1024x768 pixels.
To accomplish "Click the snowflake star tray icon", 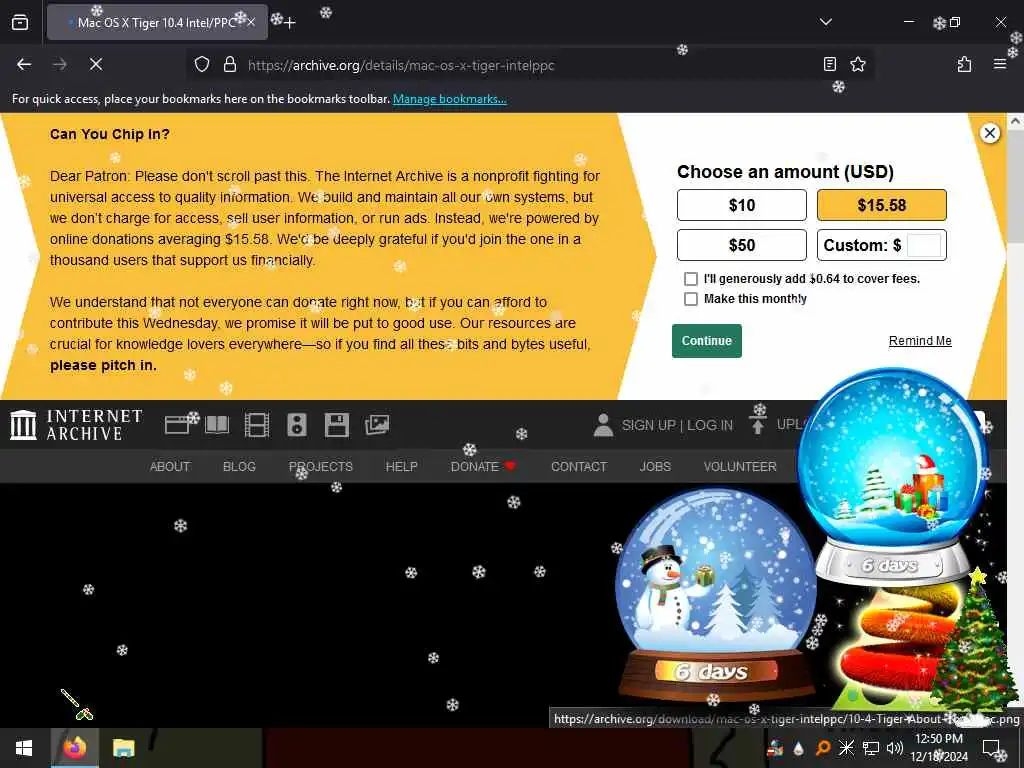I will click(x=846, y=748).
